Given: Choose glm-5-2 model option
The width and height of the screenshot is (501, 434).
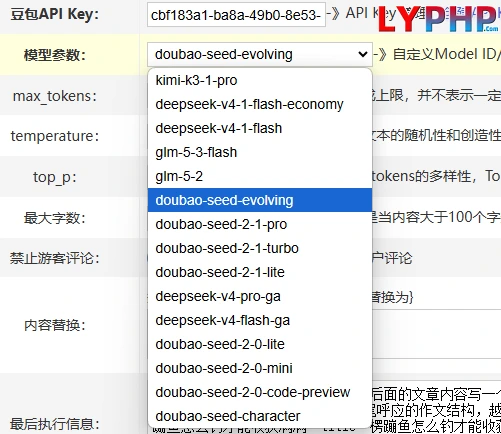Looking at the screenshot, I should tap(260, 176).
